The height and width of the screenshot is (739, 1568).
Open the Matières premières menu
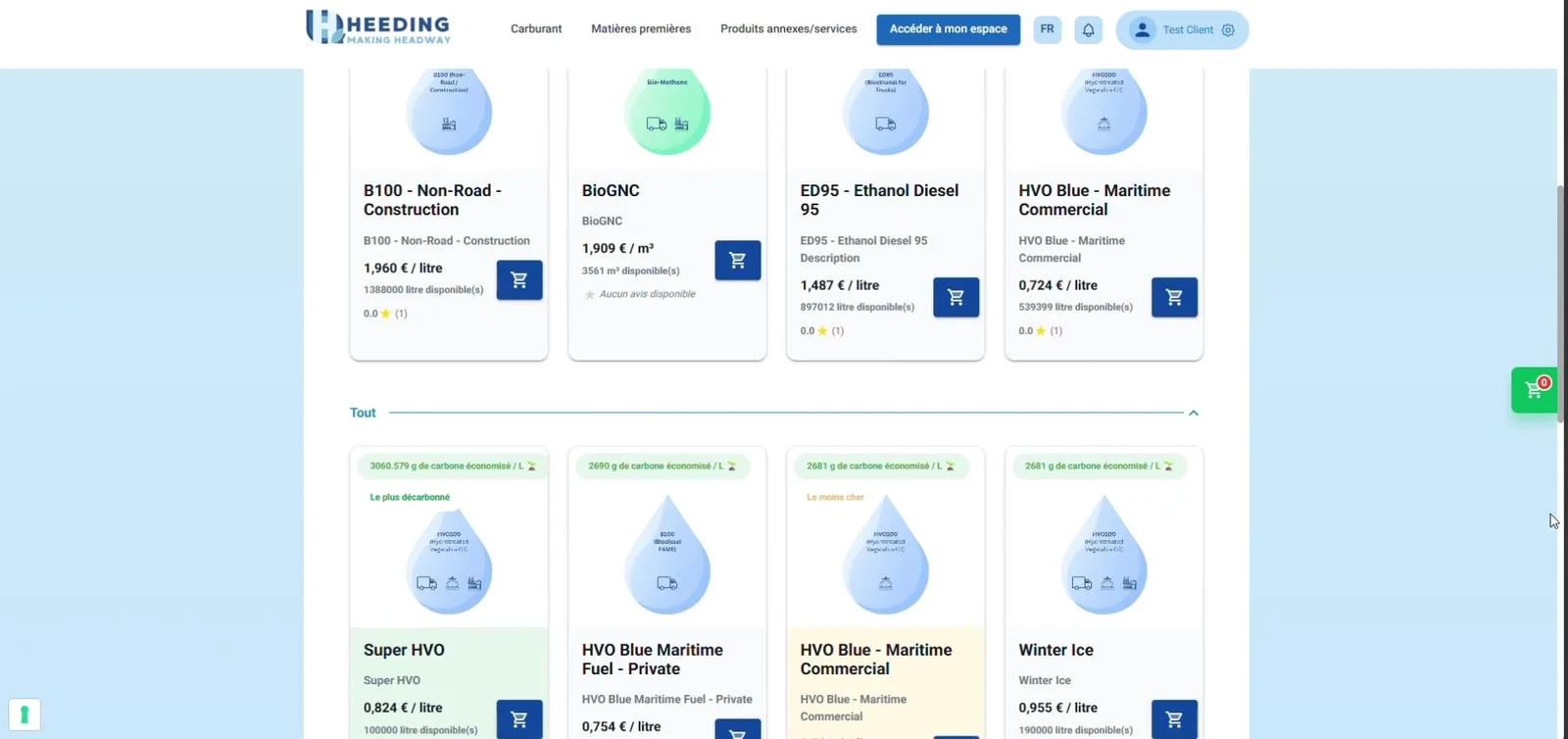click(x=641, y=29)
